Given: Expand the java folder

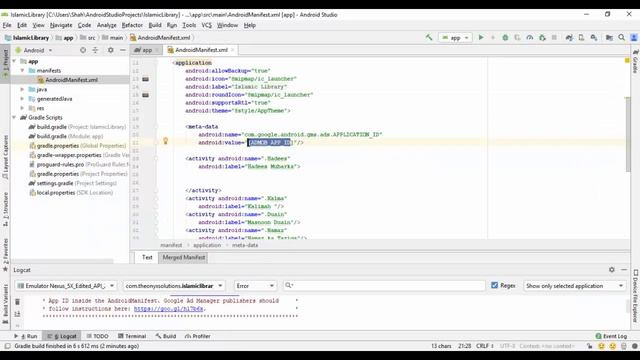Looking at the screenshot, I should click(x=22, y=89).
